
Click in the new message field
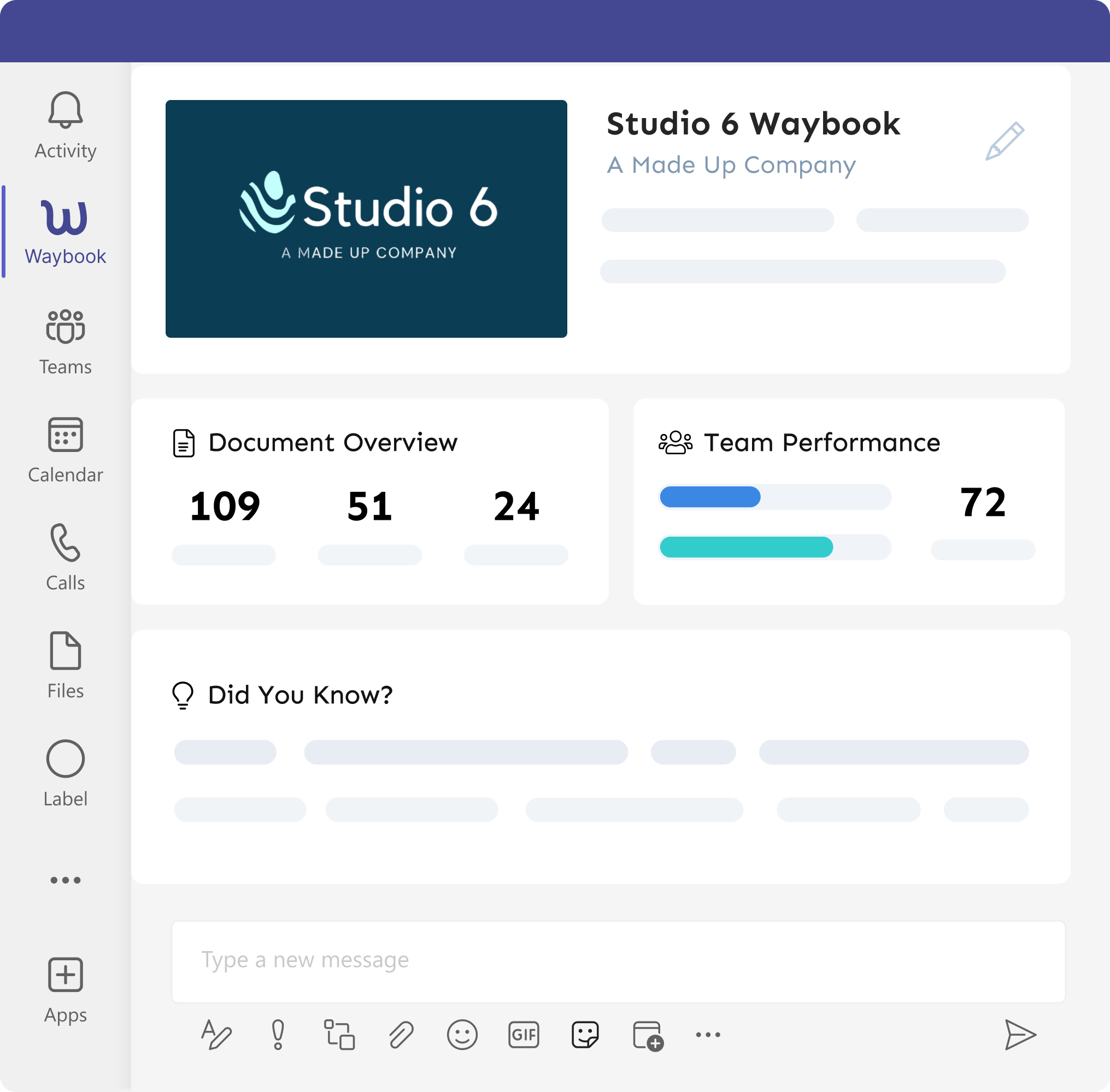(x=618, y=961)
